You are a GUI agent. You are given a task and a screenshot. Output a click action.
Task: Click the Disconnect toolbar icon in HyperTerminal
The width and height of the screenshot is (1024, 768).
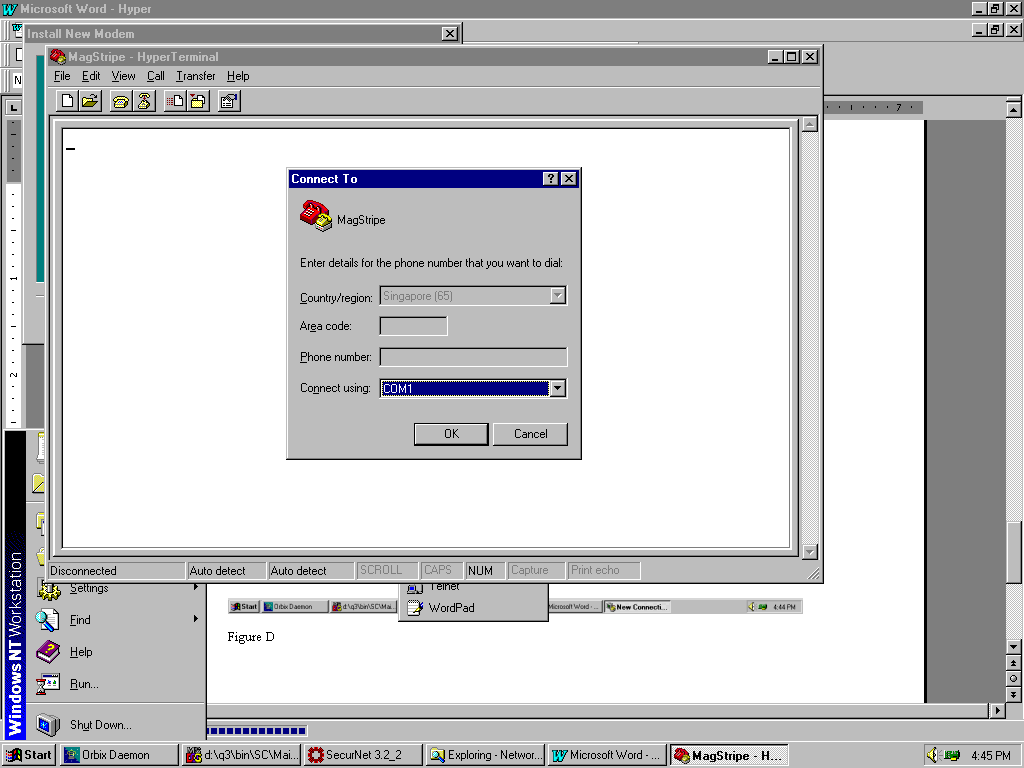[x=144, y=101]
